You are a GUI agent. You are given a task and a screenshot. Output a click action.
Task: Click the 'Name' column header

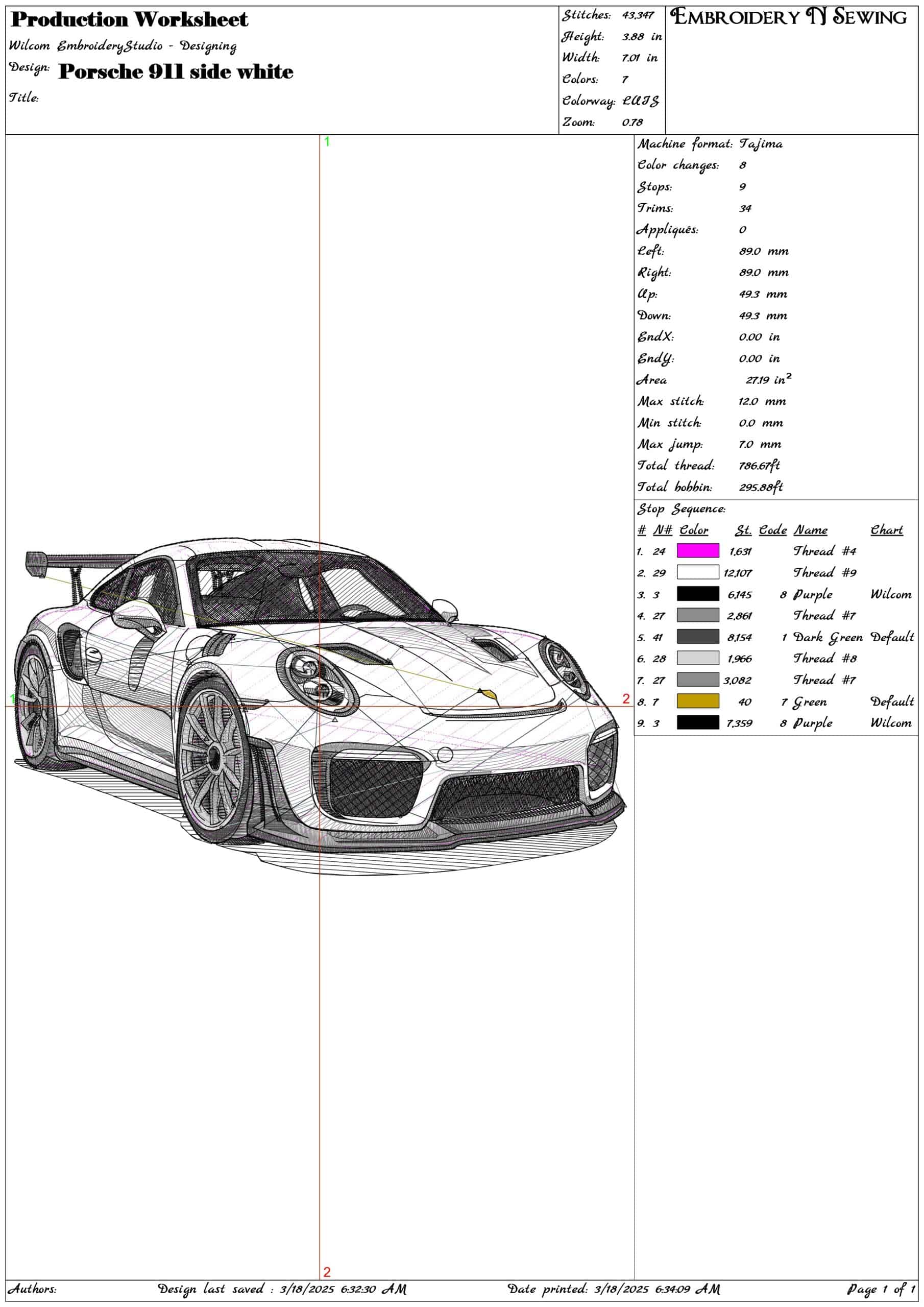coord(811,530)
